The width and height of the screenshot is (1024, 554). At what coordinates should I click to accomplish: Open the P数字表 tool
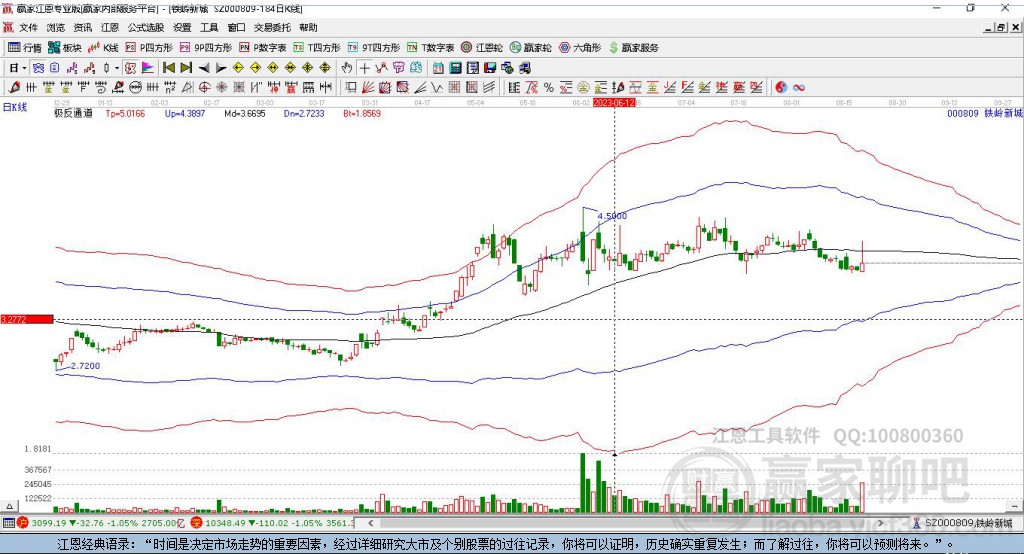pos(263,48)
